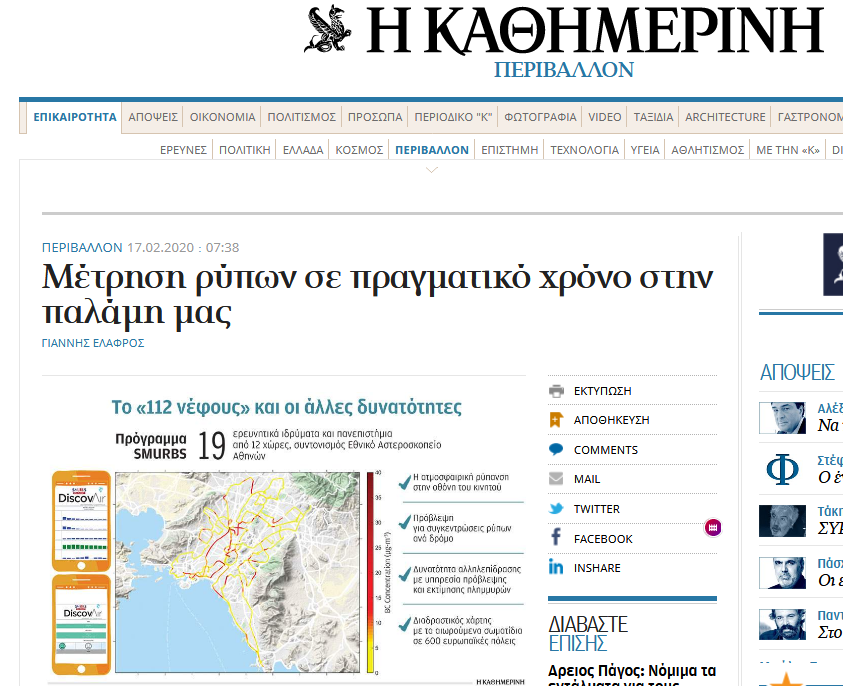Viewport: 843px width, 686px height.
Task: Share via the INSHARE link
Action: tap(597, 568)
